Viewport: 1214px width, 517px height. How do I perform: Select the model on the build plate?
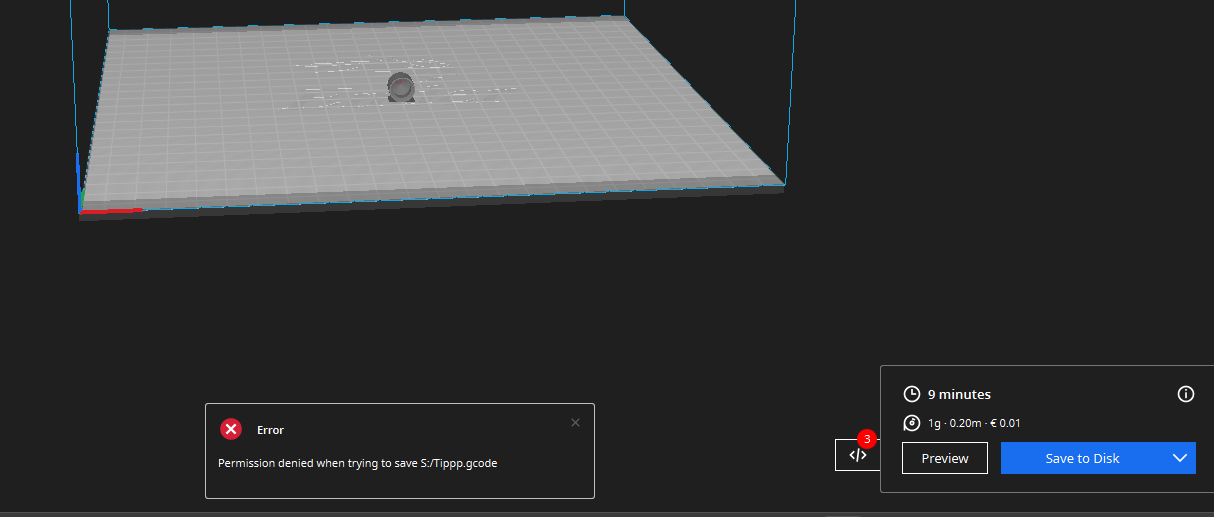click(402, 87)
